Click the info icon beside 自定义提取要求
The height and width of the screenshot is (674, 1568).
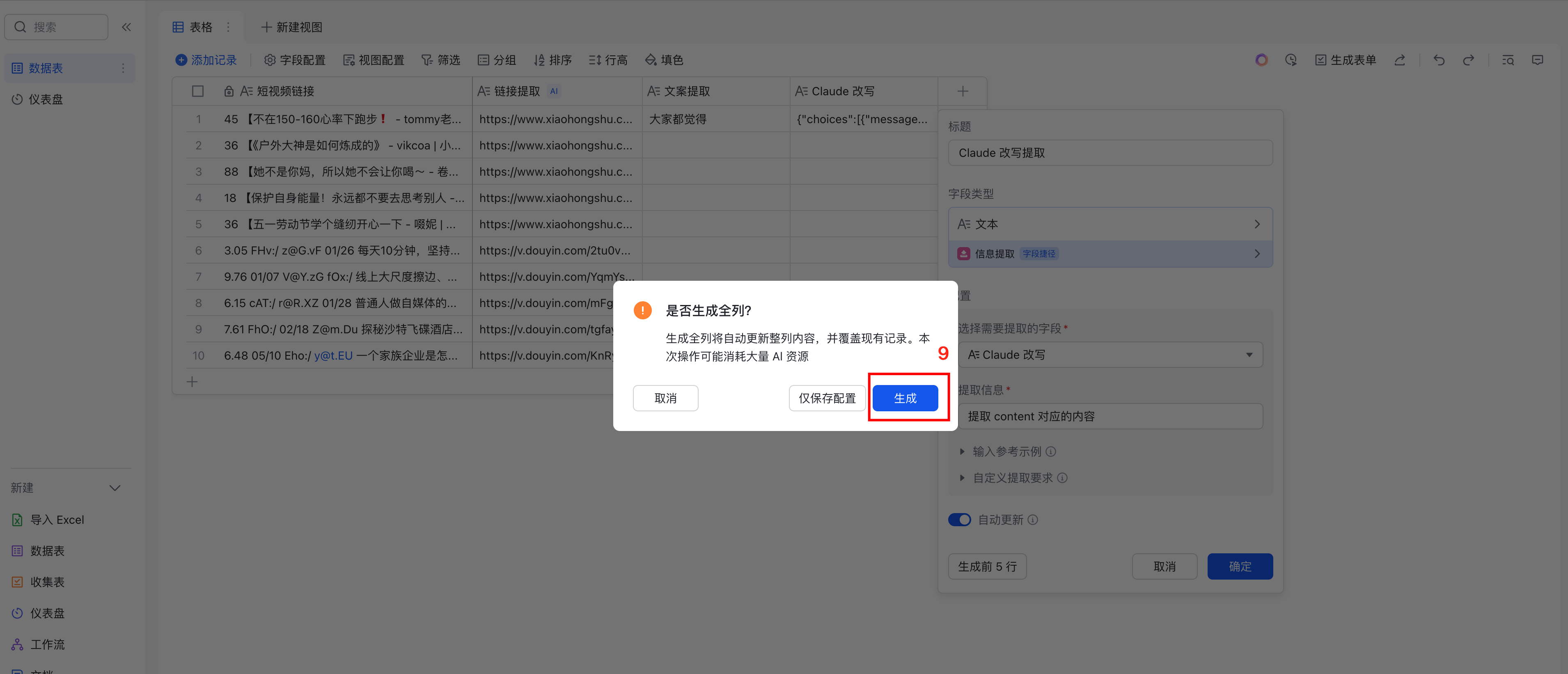point(1062,478)
